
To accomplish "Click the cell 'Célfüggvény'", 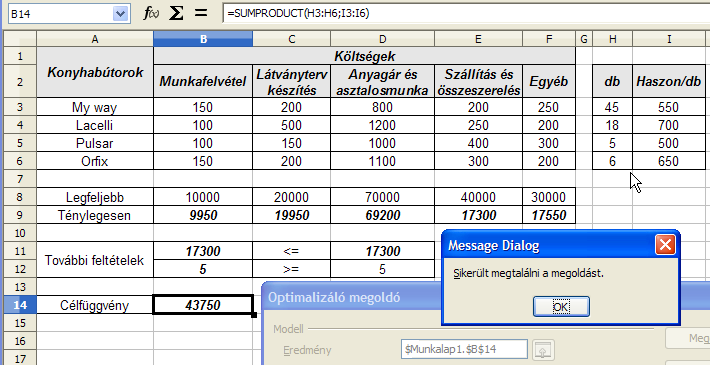I will click(x=95, y=305).
